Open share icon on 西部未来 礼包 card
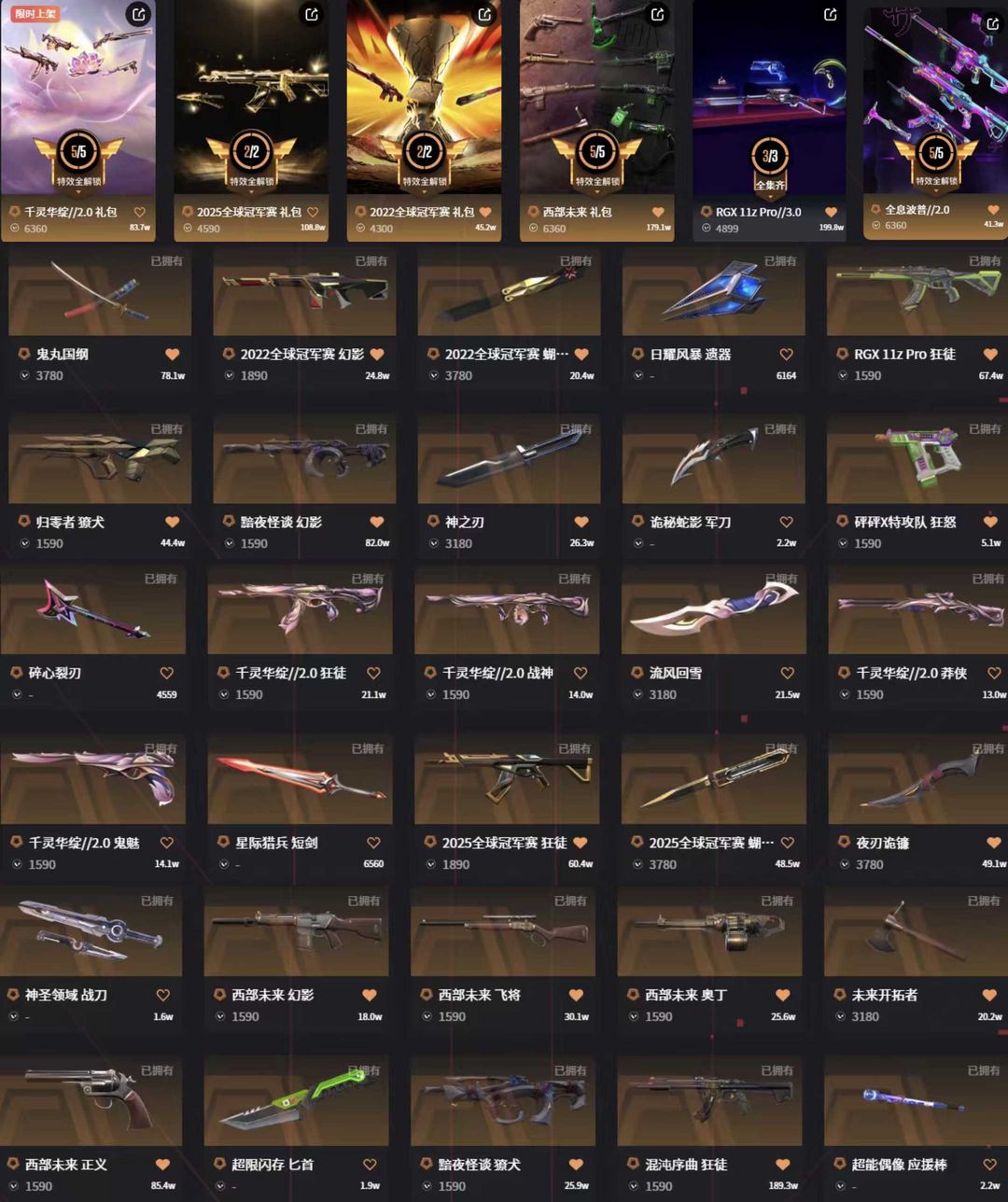Viewport: 1008px width, 1202px height. (658, 14)
